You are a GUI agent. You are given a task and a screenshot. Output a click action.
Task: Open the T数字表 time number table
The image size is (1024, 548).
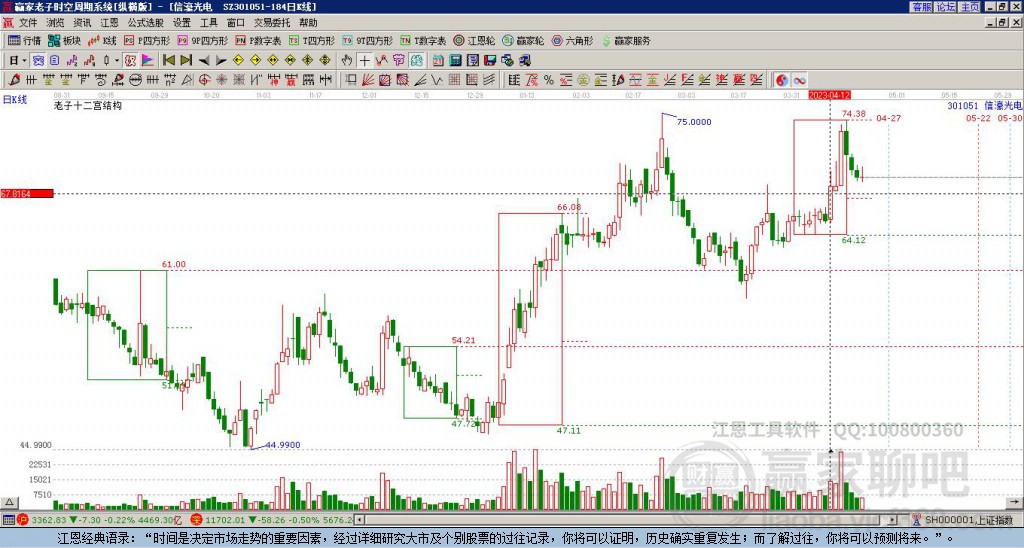pyautogui.click(x=423, y=40)
